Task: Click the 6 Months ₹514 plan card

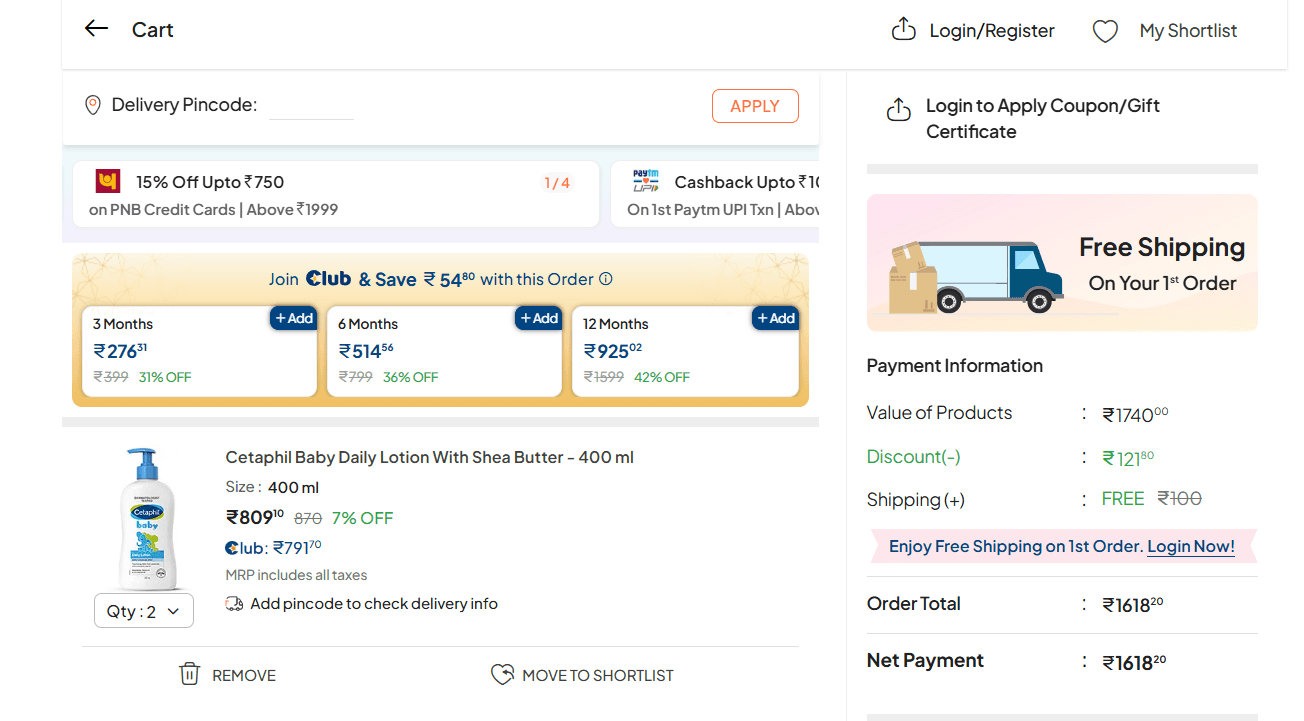Action: 444,351
